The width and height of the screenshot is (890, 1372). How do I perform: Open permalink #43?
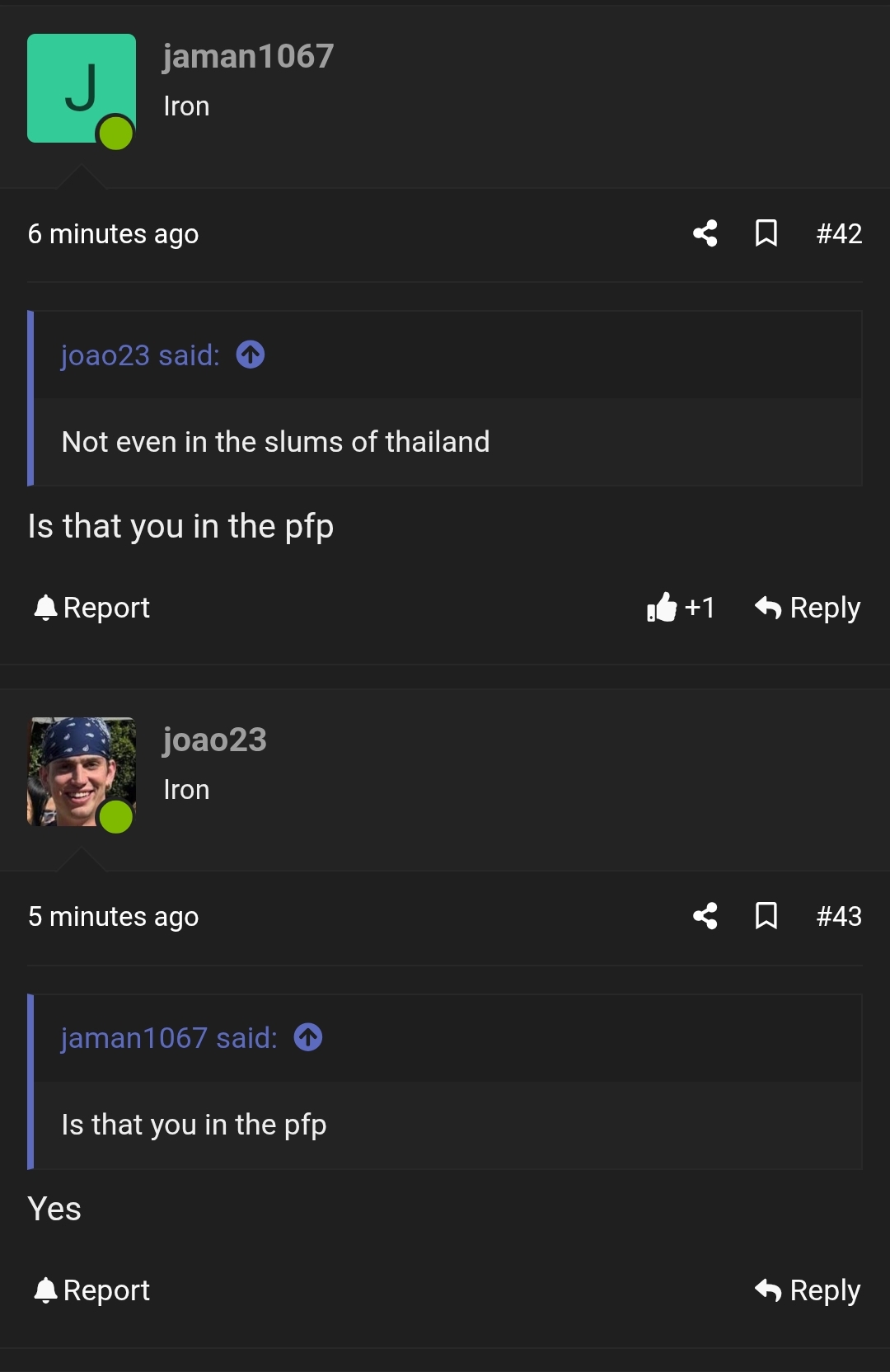point(839,916)
